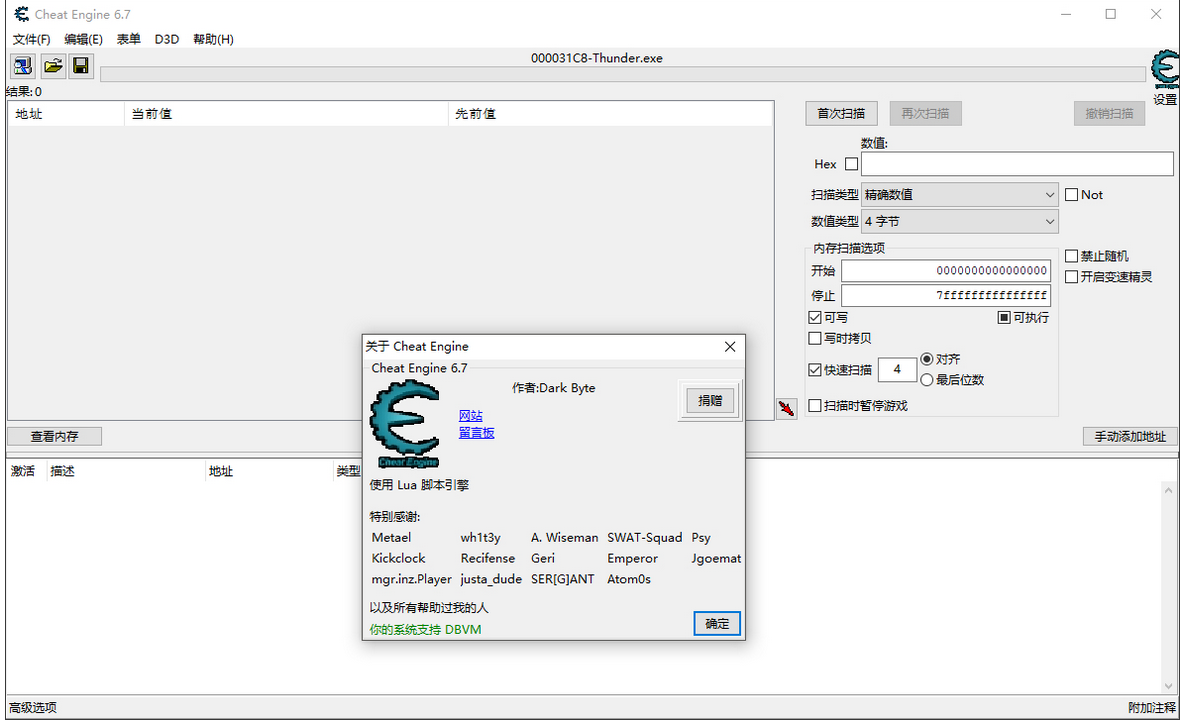This screenshot has height=721, width=1180.
Task: Open settings via Cheat Engine logo
Action: coord(1165,69)
